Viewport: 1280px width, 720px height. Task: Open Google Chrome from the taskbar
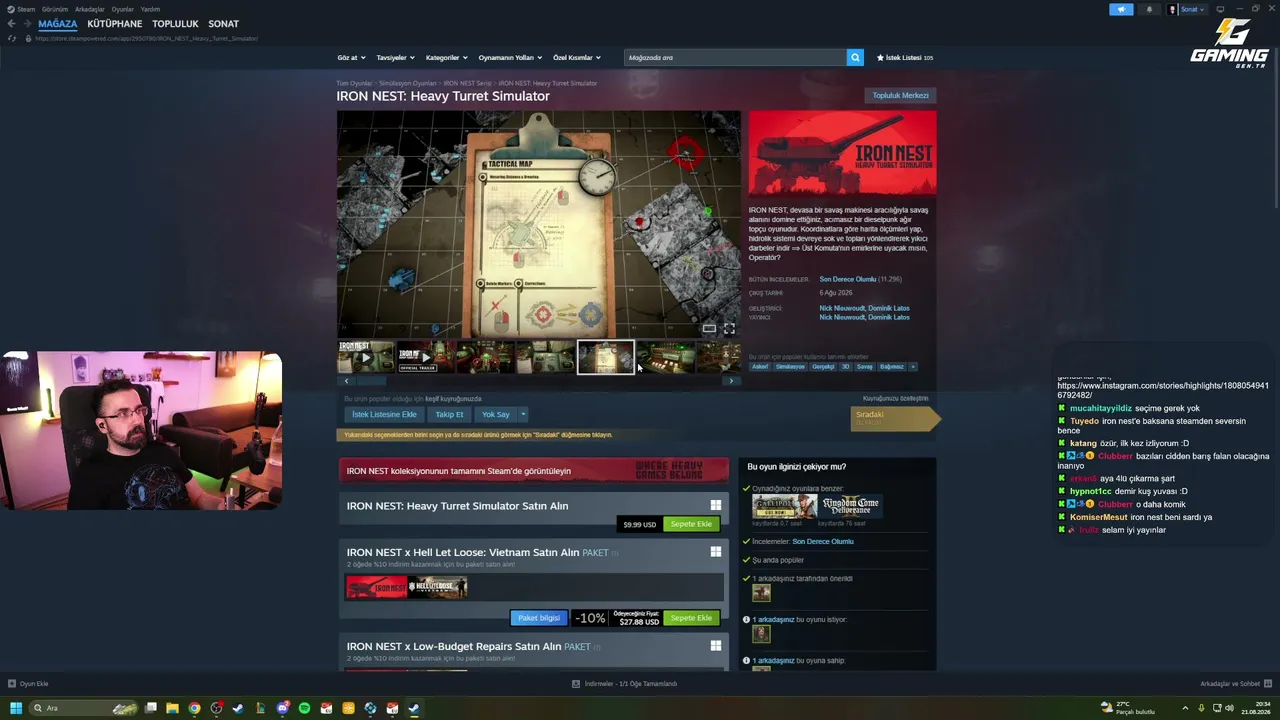point(194,708)
